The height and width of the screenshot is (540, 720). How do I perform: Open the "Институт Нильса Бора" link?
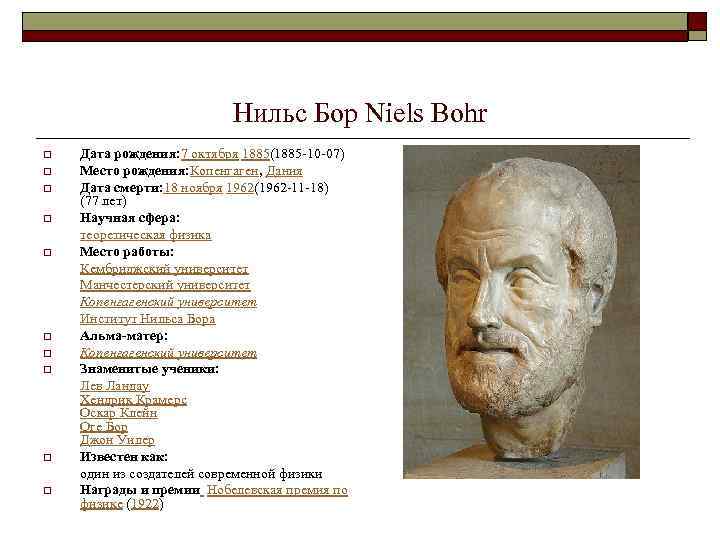coord(147,319)
